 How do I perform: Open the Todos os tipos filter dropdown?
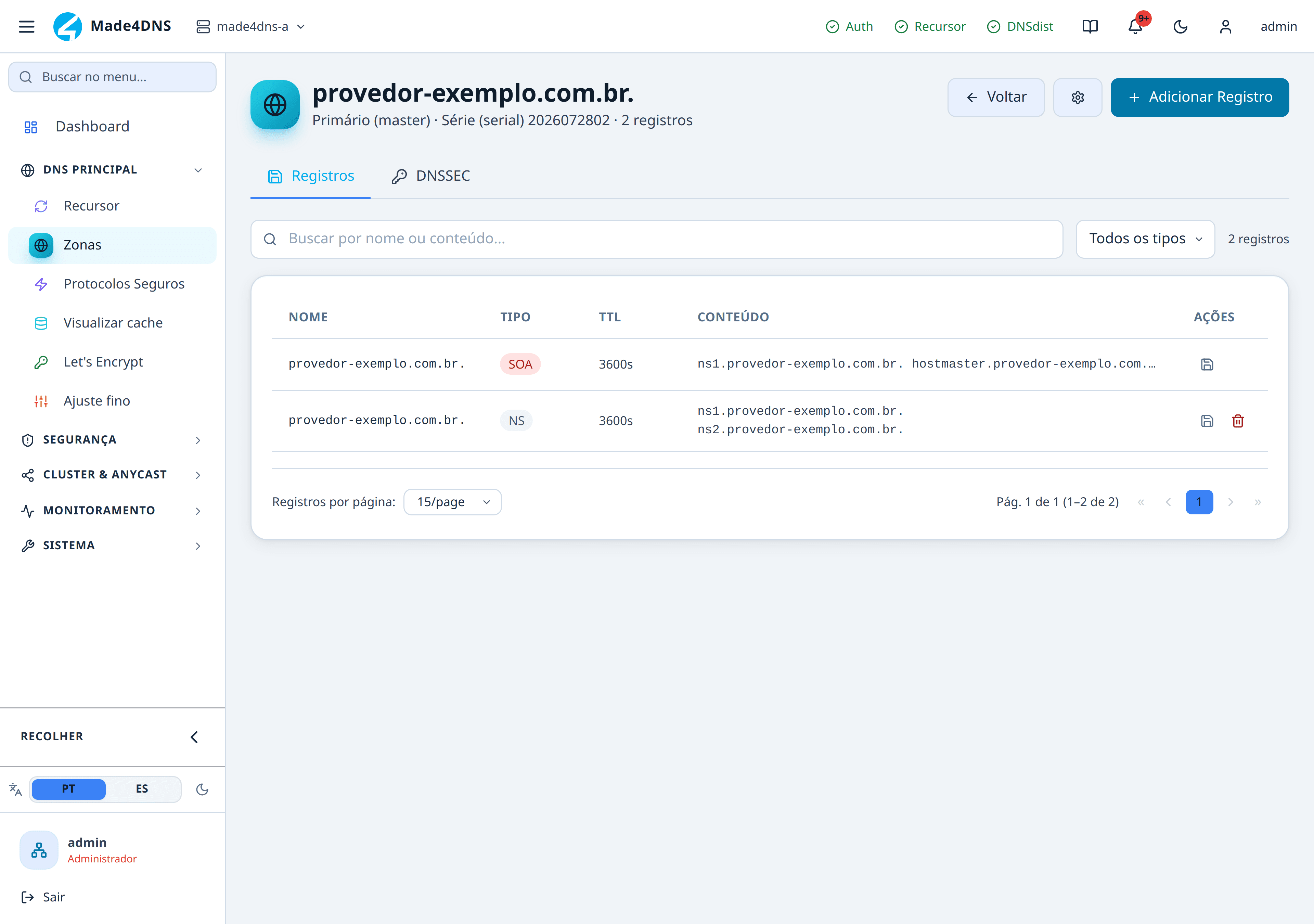coord(1145,239)
